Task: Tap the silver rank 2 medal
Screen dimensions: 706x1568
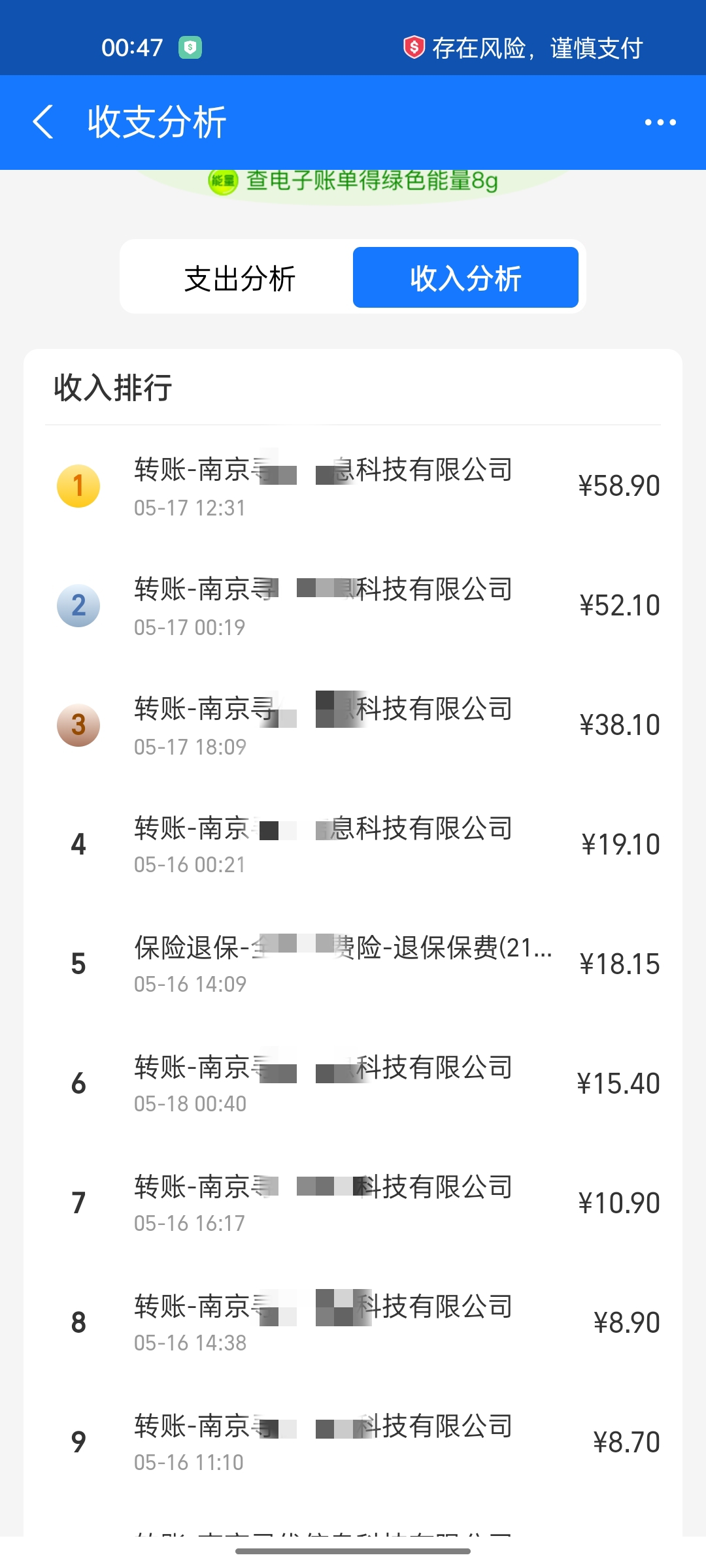Action: coord(78,606)
